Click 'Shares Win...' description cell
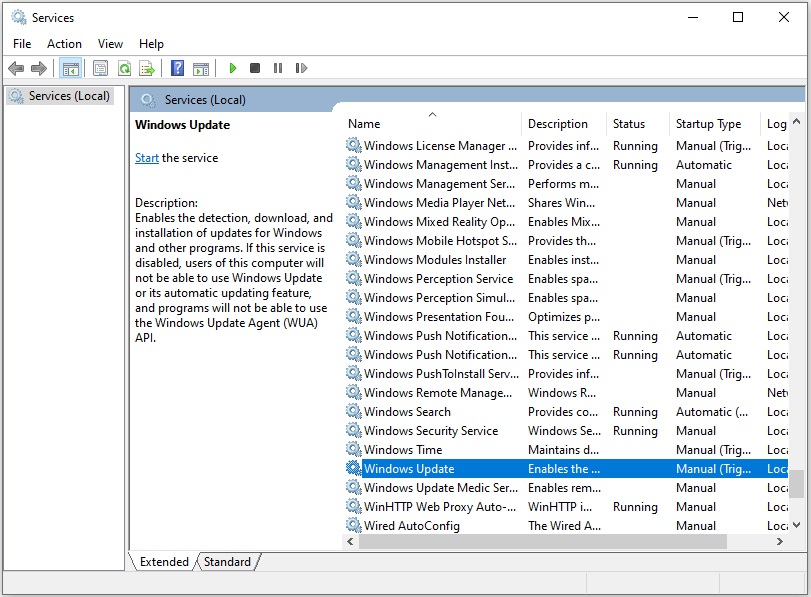The height and width of the screenshot is (597, 811). [x=561, y=203]
